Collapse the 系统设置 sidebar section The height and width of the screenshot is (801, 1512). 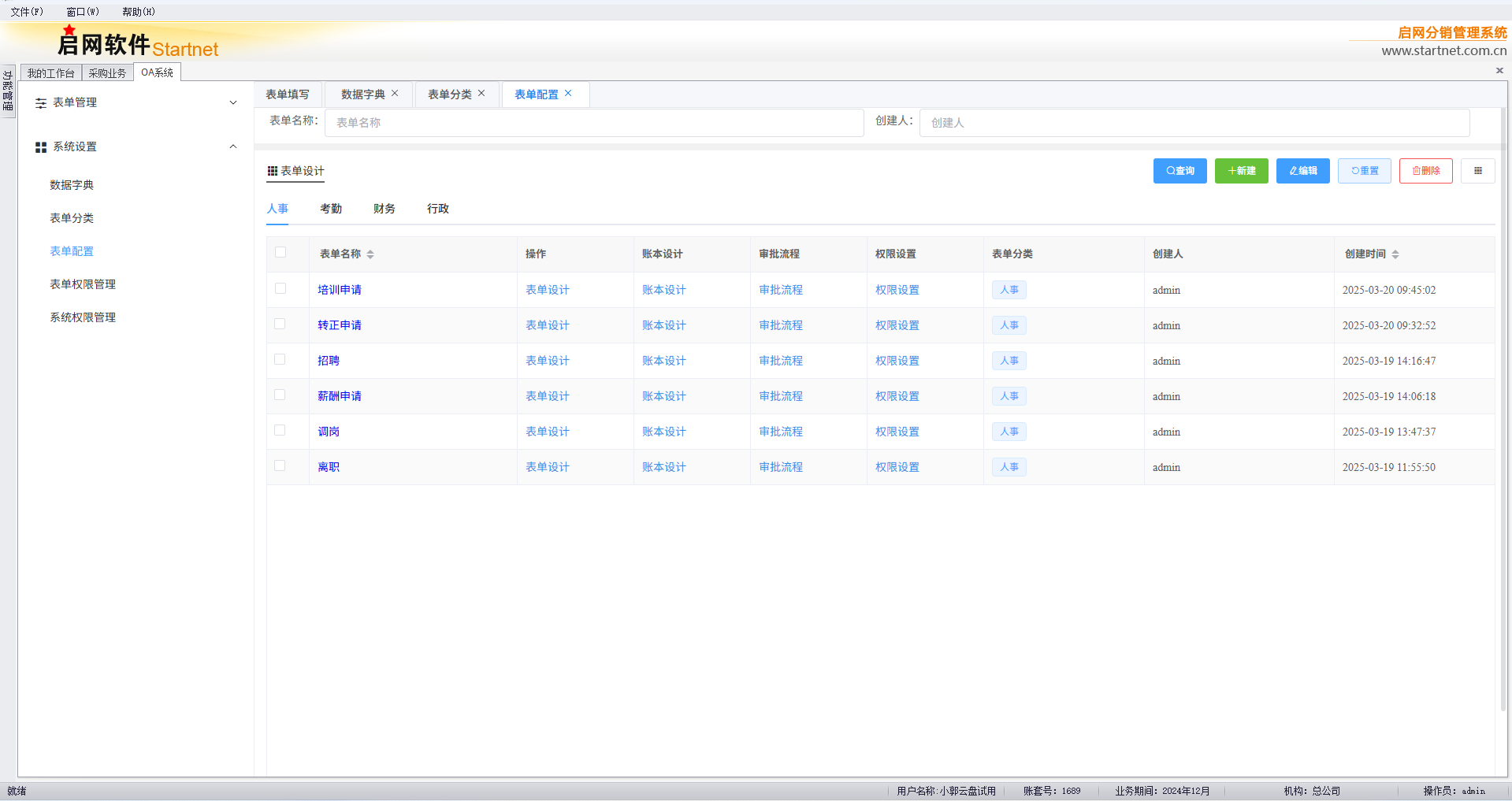pyautogui.click(x=233, y=146)
